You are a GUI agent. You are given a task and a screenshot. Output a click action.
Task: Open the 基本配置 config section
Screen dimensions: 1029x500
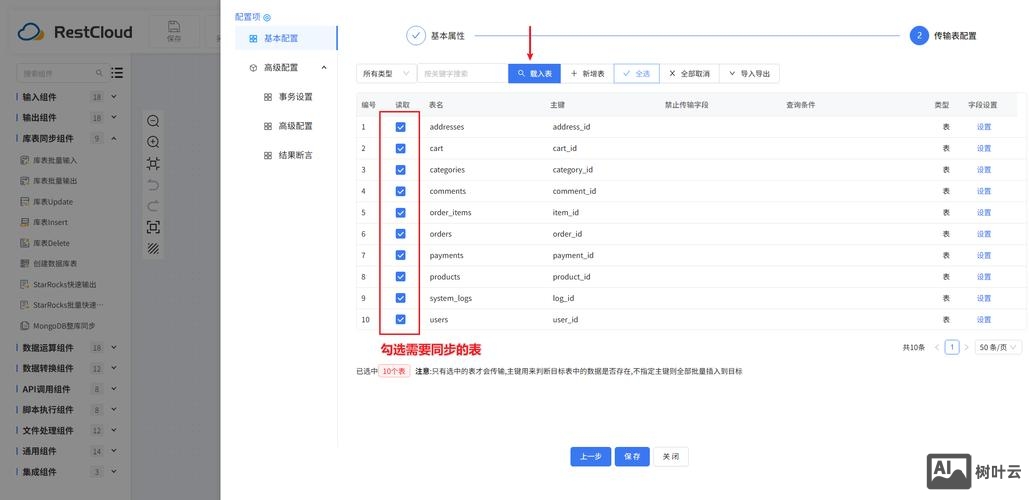coord(286,38)
